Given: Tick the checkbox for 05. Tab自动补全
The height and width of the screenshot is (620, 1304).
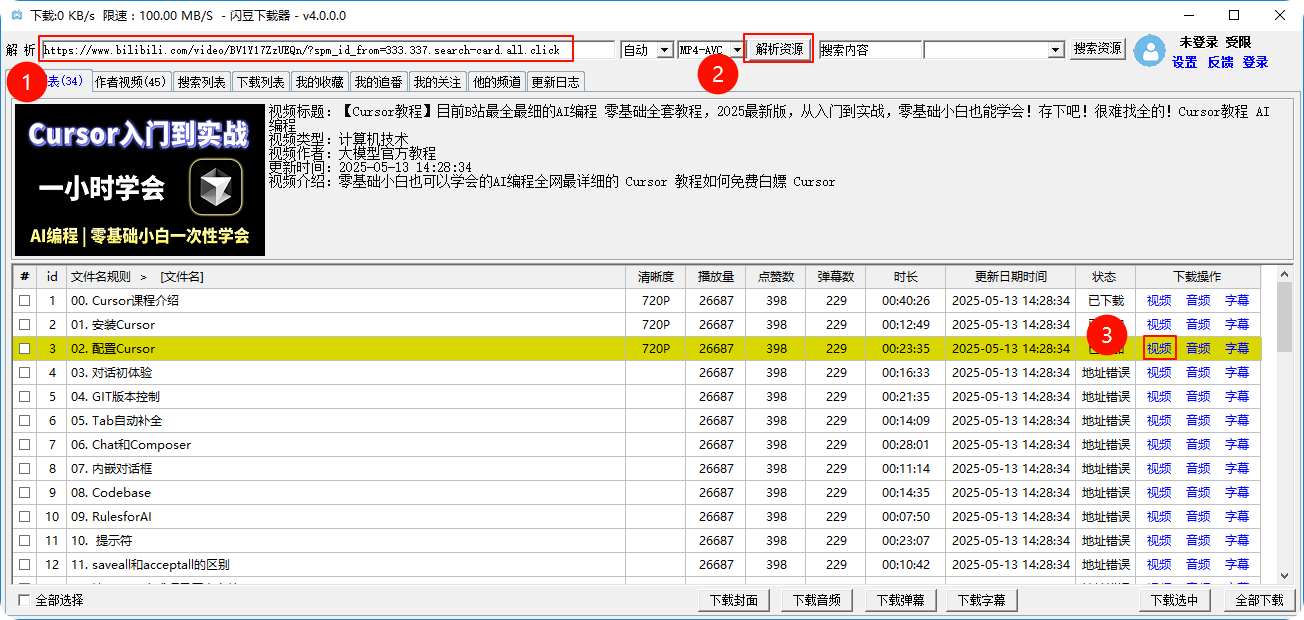Looking at the screenshot, I should coord(24,421).
